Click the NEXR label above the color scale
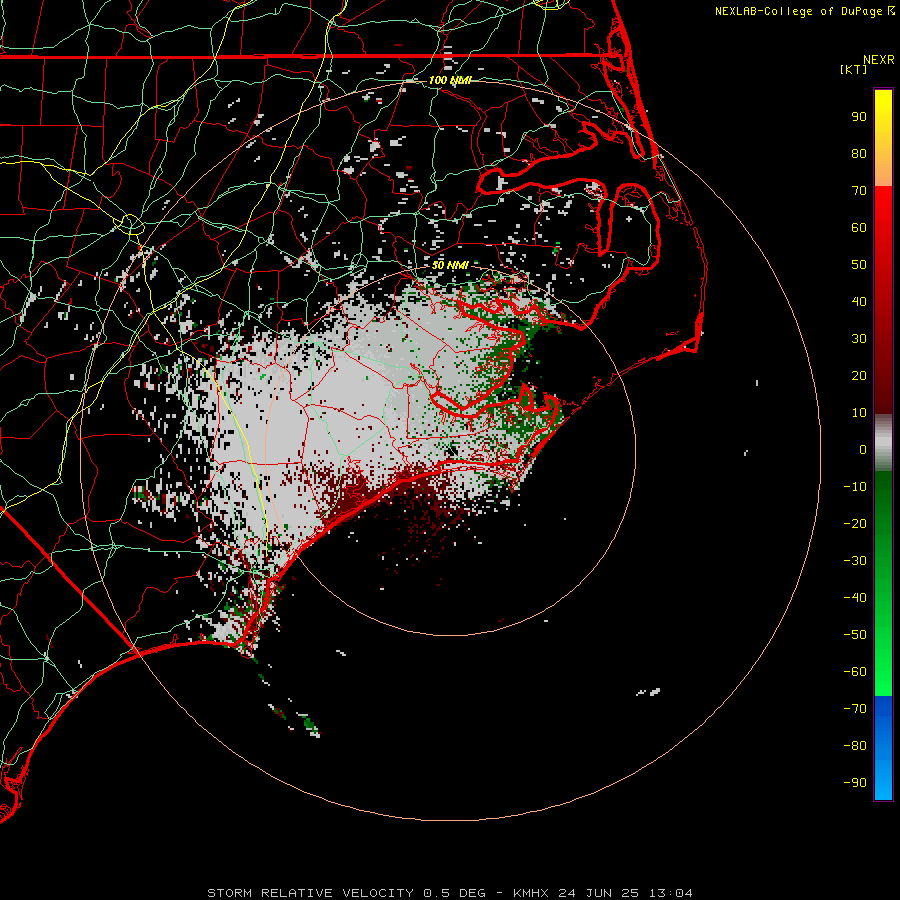 [x=879, y=60]
